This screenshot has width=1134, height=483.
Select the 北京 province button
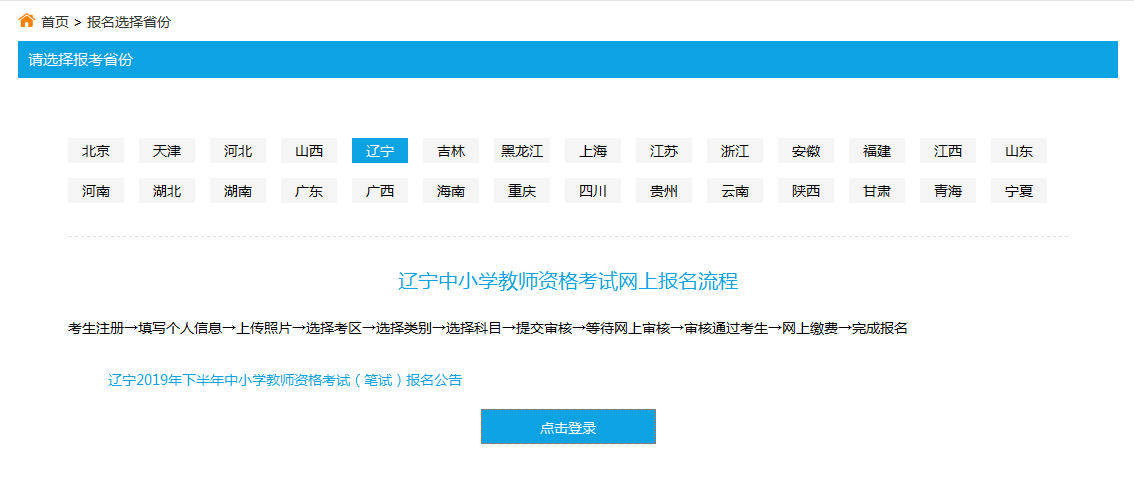(x=95, y=150)
